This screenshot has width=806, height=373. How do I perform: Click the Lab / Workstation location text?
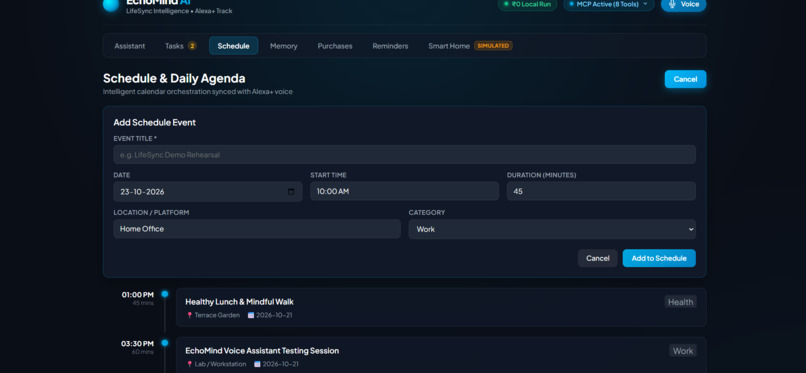click(x=220, y=364)
